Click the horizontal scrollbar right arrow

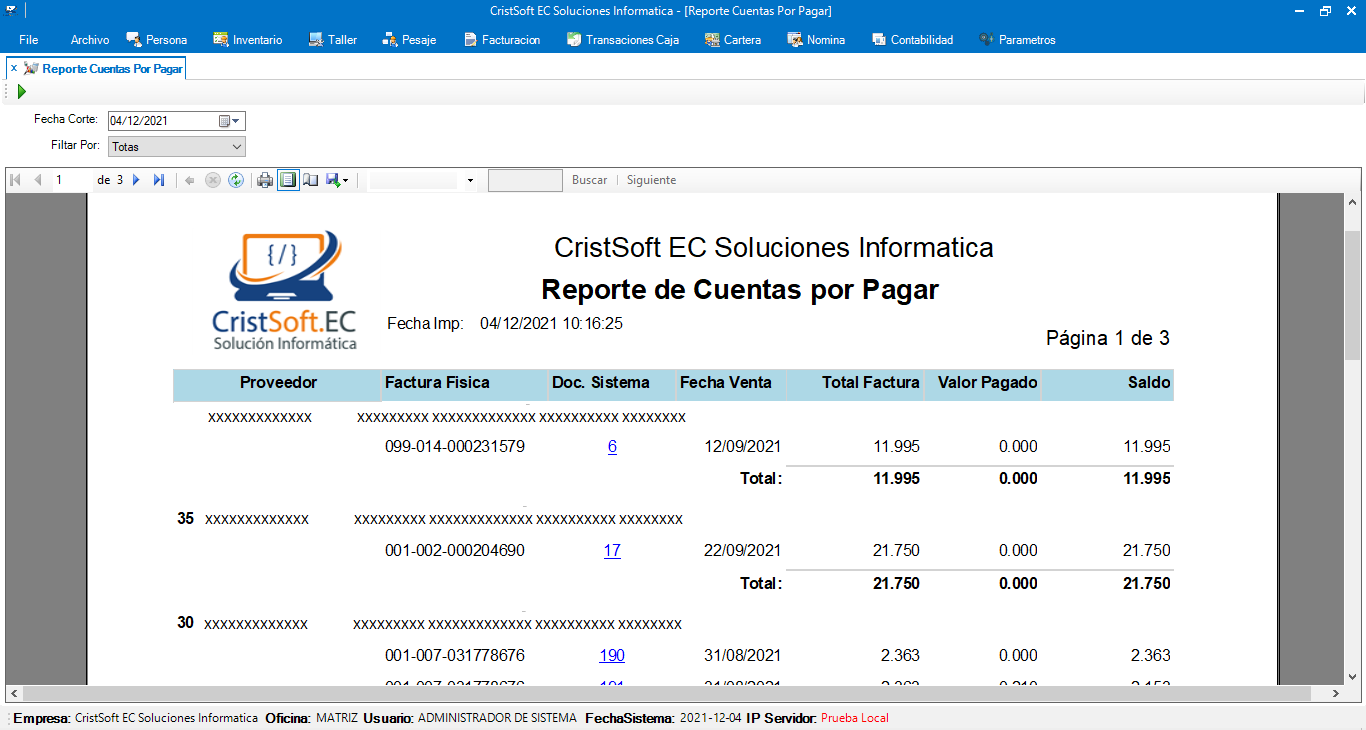pos(1336,693)
